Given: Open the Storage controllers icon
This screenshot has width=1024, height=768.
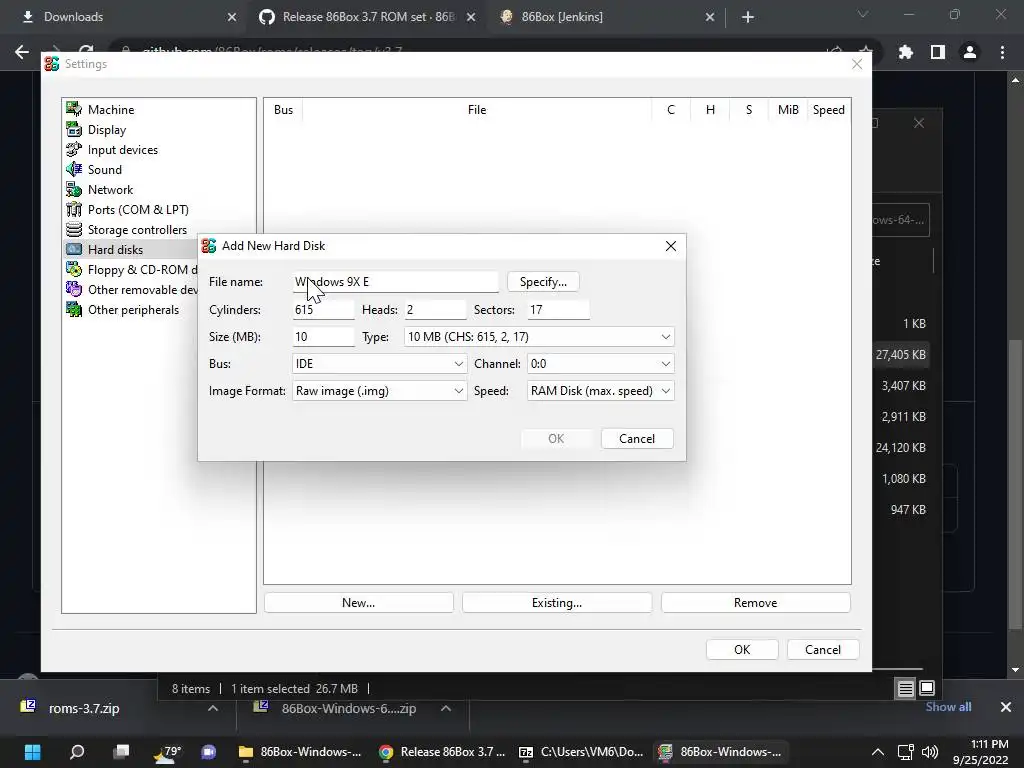Looking at the screenshot, I should pos(74,229).
